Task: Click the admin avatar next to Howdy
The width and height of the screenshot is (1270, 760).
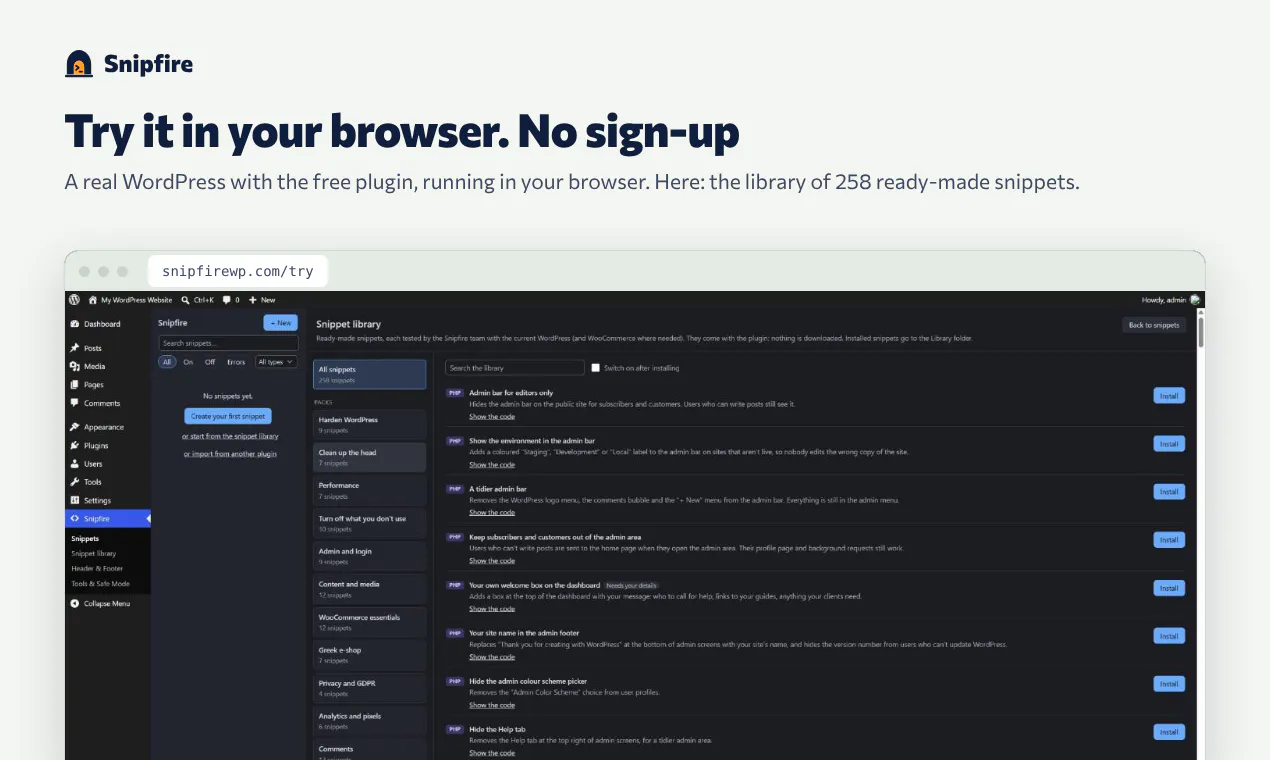Action: 1196,300
